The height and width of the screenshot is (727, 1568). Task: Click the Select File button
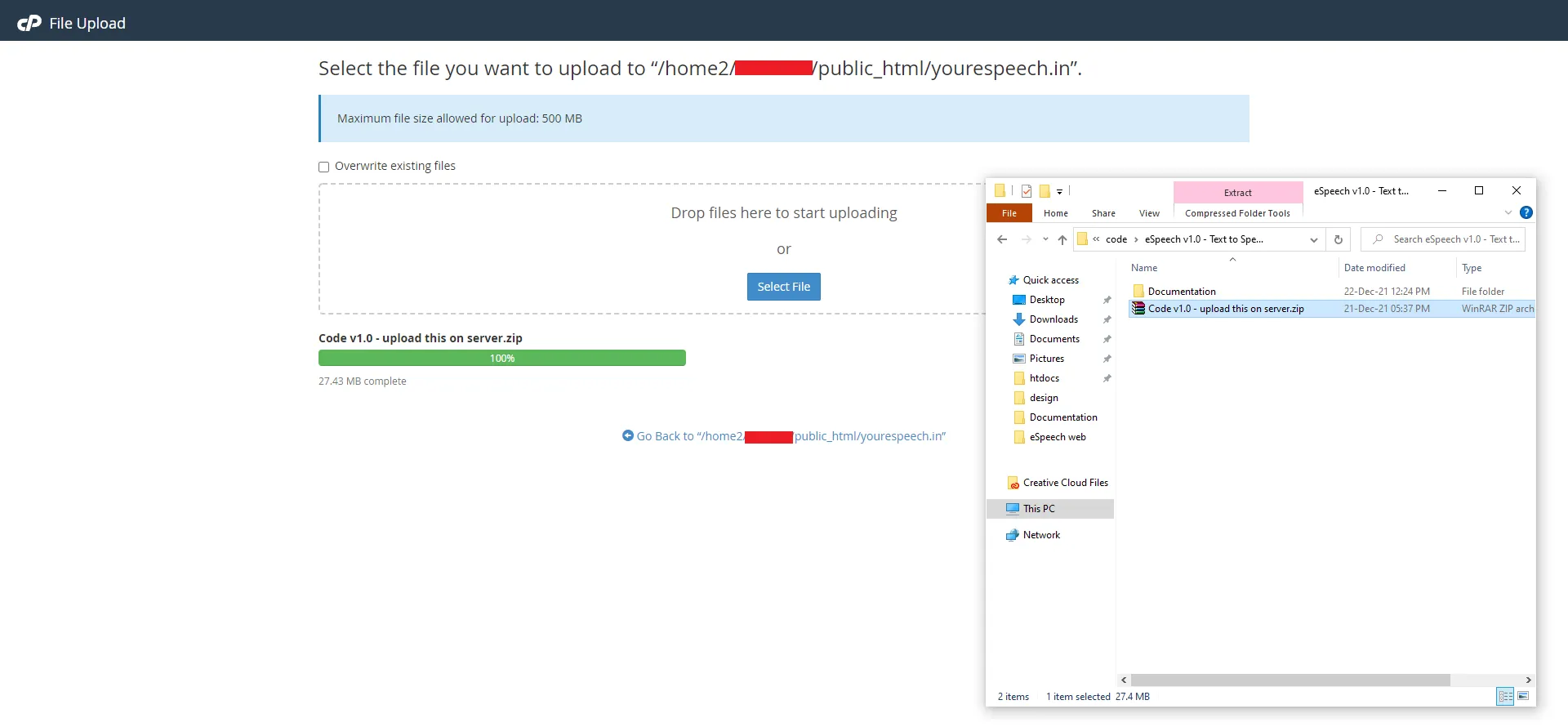pyautogui.click(x=783, y=287)
